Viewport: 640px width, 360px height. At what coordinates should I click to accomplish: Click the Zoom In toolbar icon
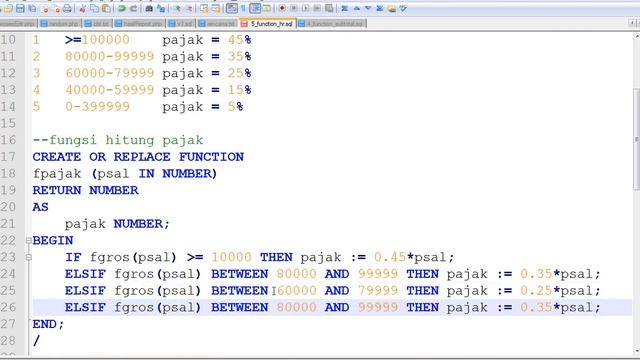(178, 9)
